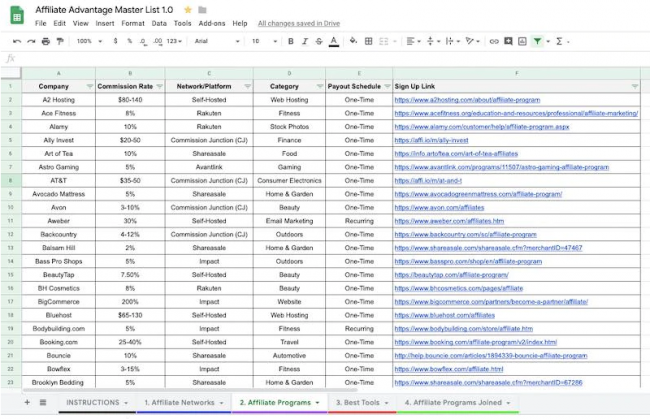Switch to the INSTRUCTIONS sheet tab
This screenshot has height=419, width=650.
point(97,402)
